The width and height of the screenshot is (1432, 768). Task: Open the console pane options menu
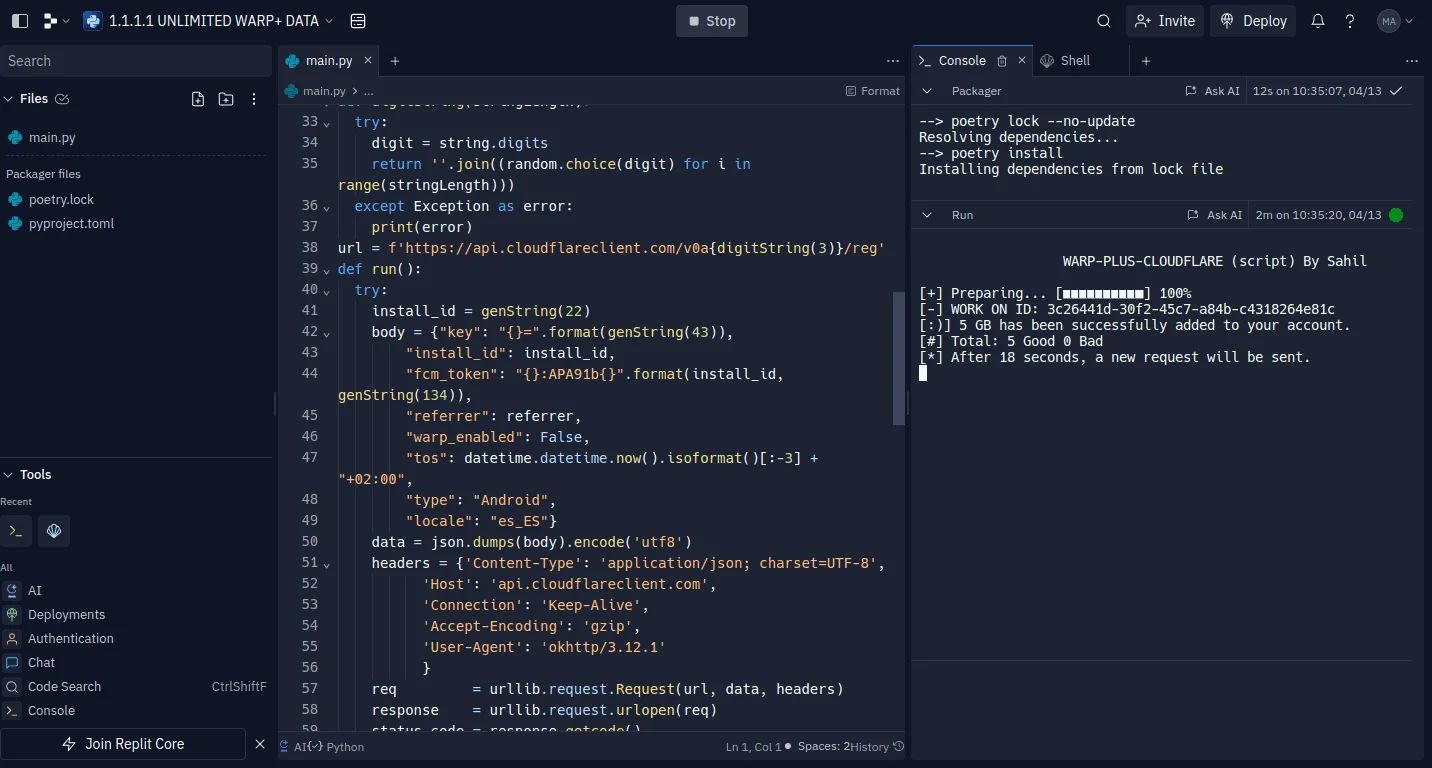click(x=1412, y=61)
